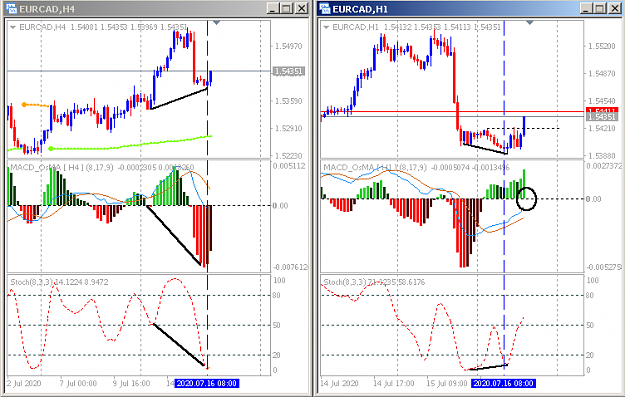The width and height of the screenshot is (625, 397).
Task: Open the dropdown arrow beside EURCAD,H4 chart label
Action: (x=13, y=27)
